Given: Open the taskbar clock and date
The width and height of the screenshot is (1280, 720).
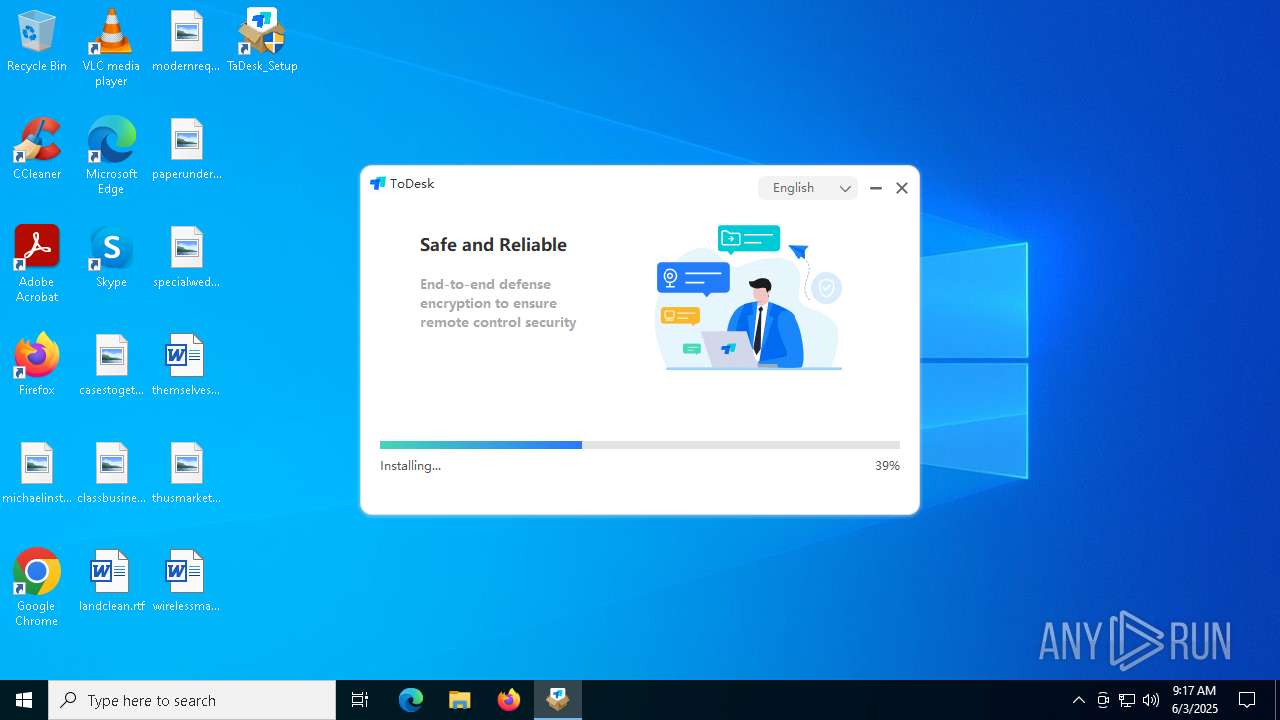Looking at the screenshot, I should click(x=1195, y=700).
